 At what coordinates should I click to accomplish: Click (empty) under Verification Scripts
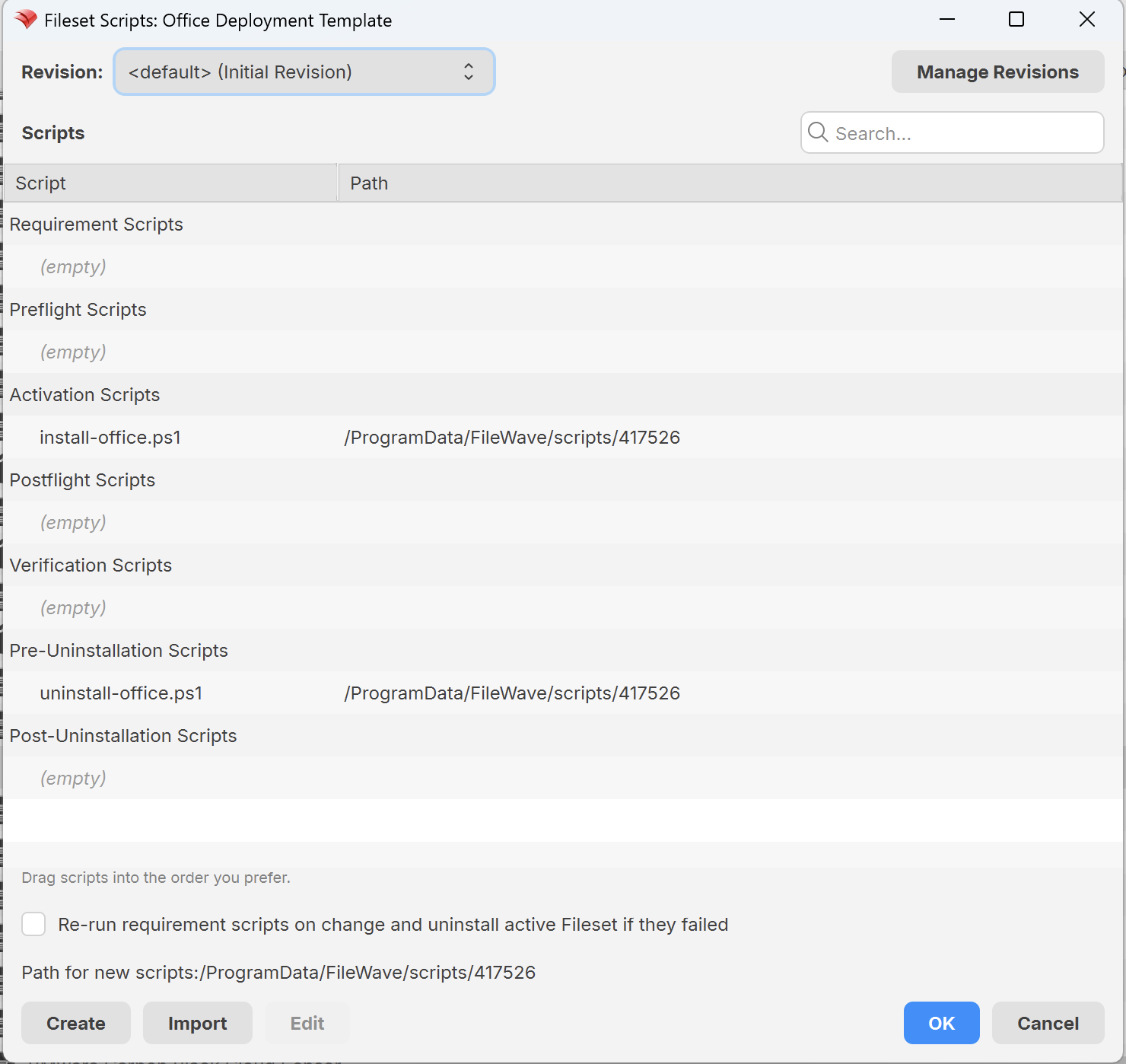tap(73, 608)
